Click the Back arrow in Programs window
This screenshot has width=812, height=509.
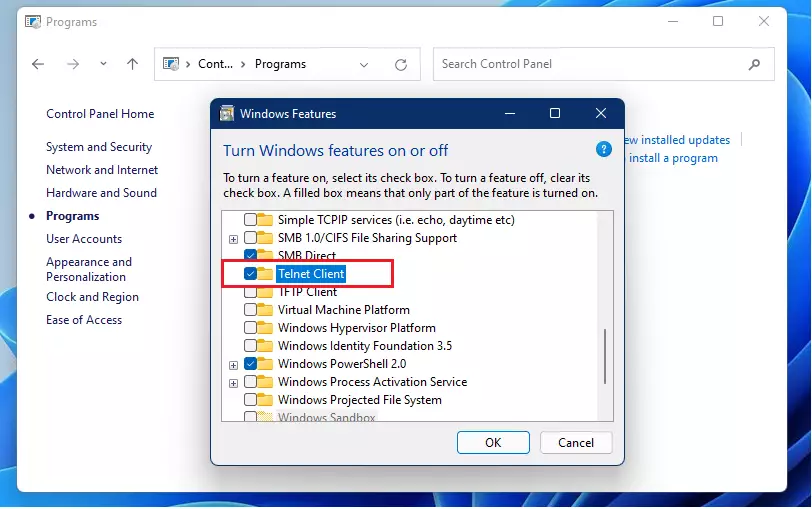click(x=38, y=64)
